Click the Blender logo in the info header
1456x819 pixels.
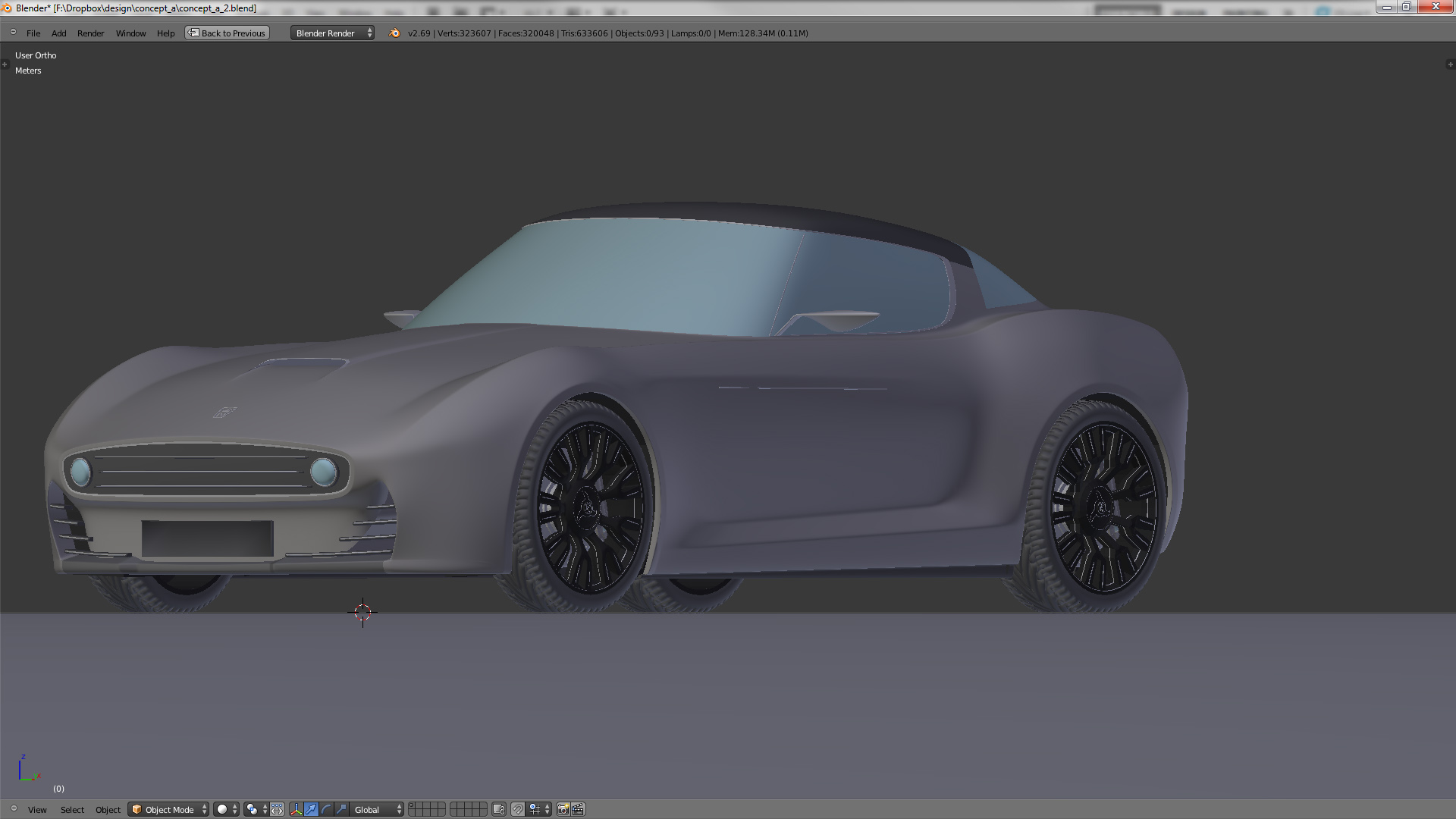(394, 33)
